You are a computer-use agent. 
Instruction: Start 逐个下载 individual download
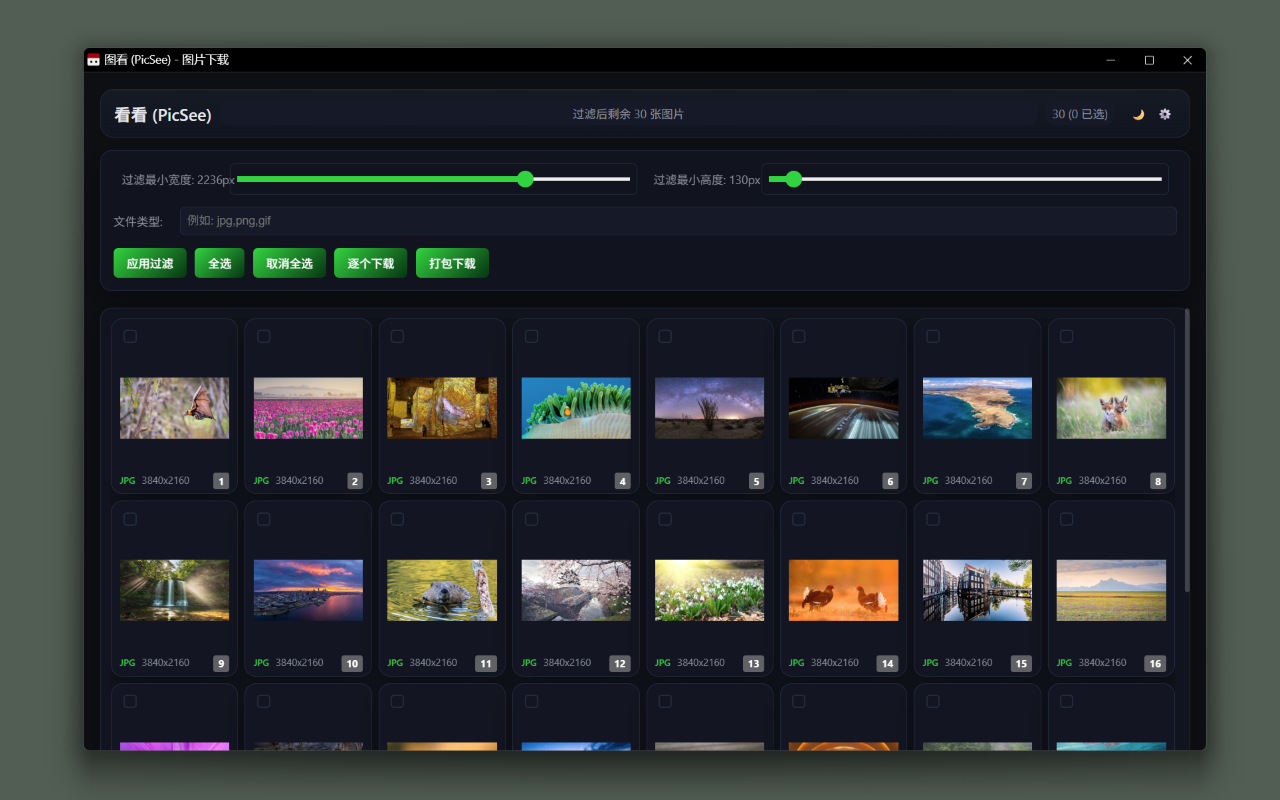click(x=370, y=263)
